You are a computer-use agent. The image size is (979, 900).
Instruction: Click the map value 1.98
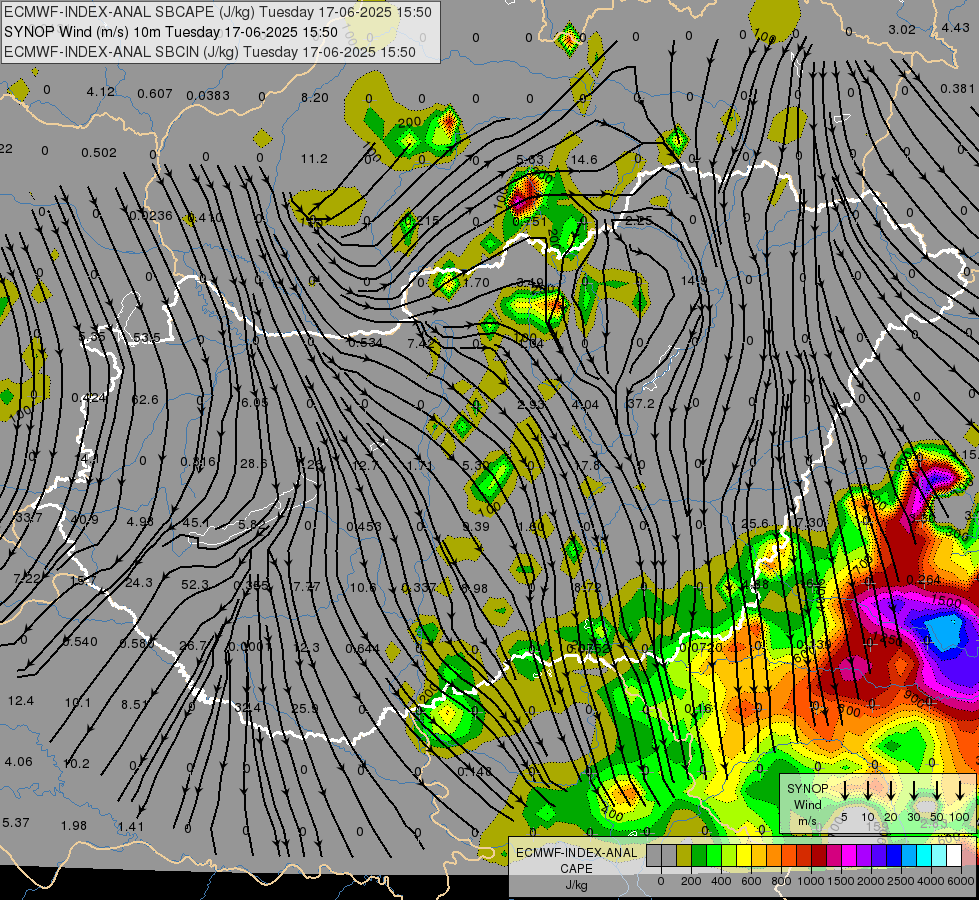(x=74, y=826)
